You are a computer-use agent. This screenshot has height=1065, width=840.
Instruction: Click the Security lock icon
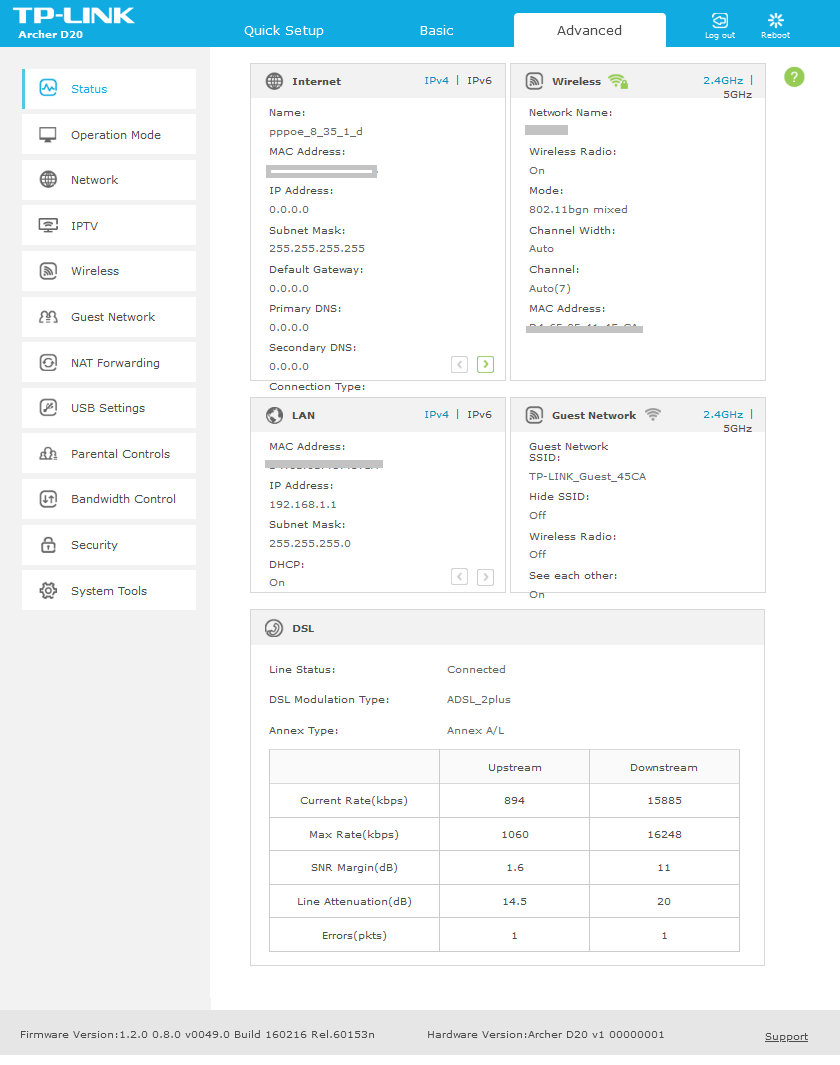(x=48, y=545)
